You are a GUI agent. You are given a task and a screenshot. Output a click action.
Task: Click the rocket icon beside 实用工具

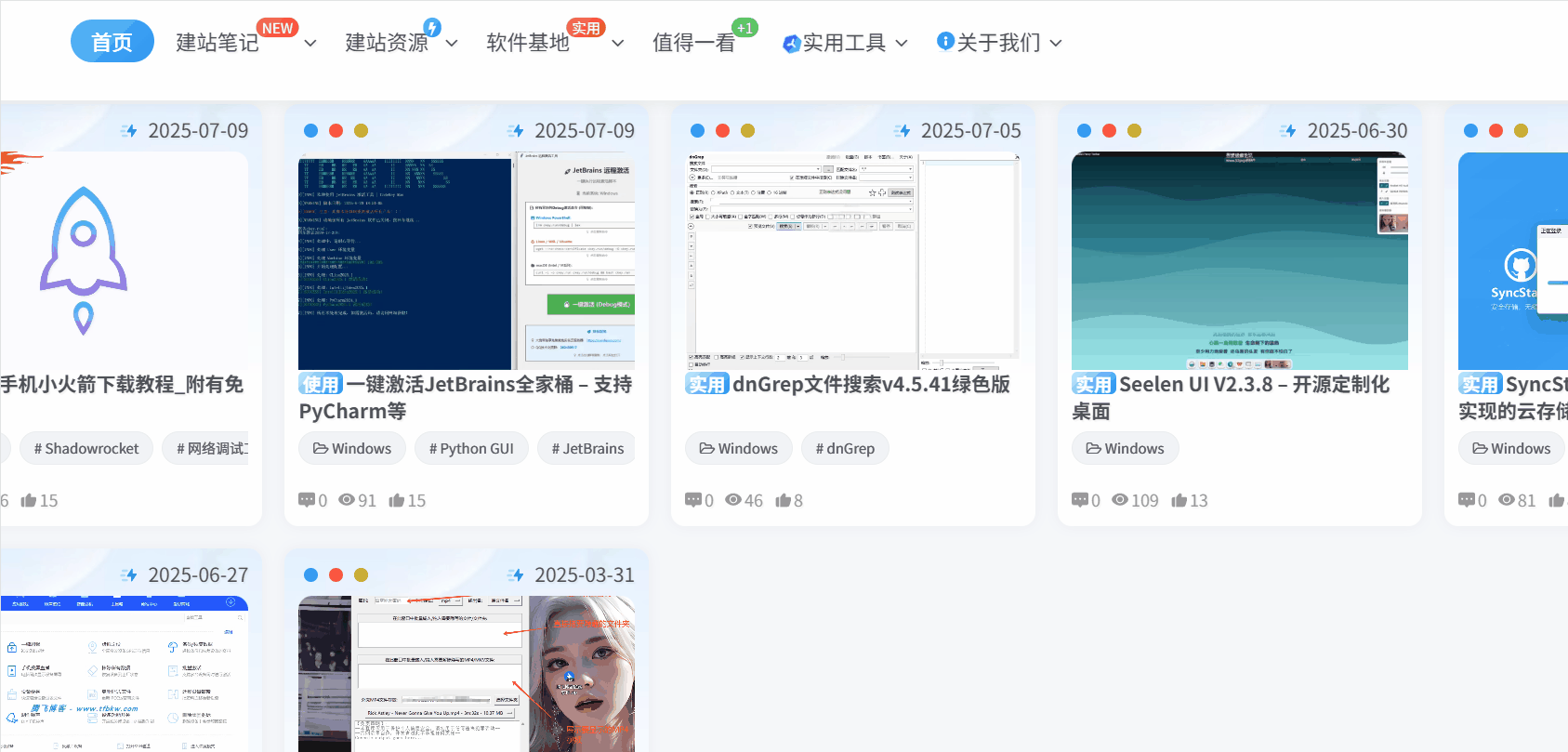tap(791, 44)
